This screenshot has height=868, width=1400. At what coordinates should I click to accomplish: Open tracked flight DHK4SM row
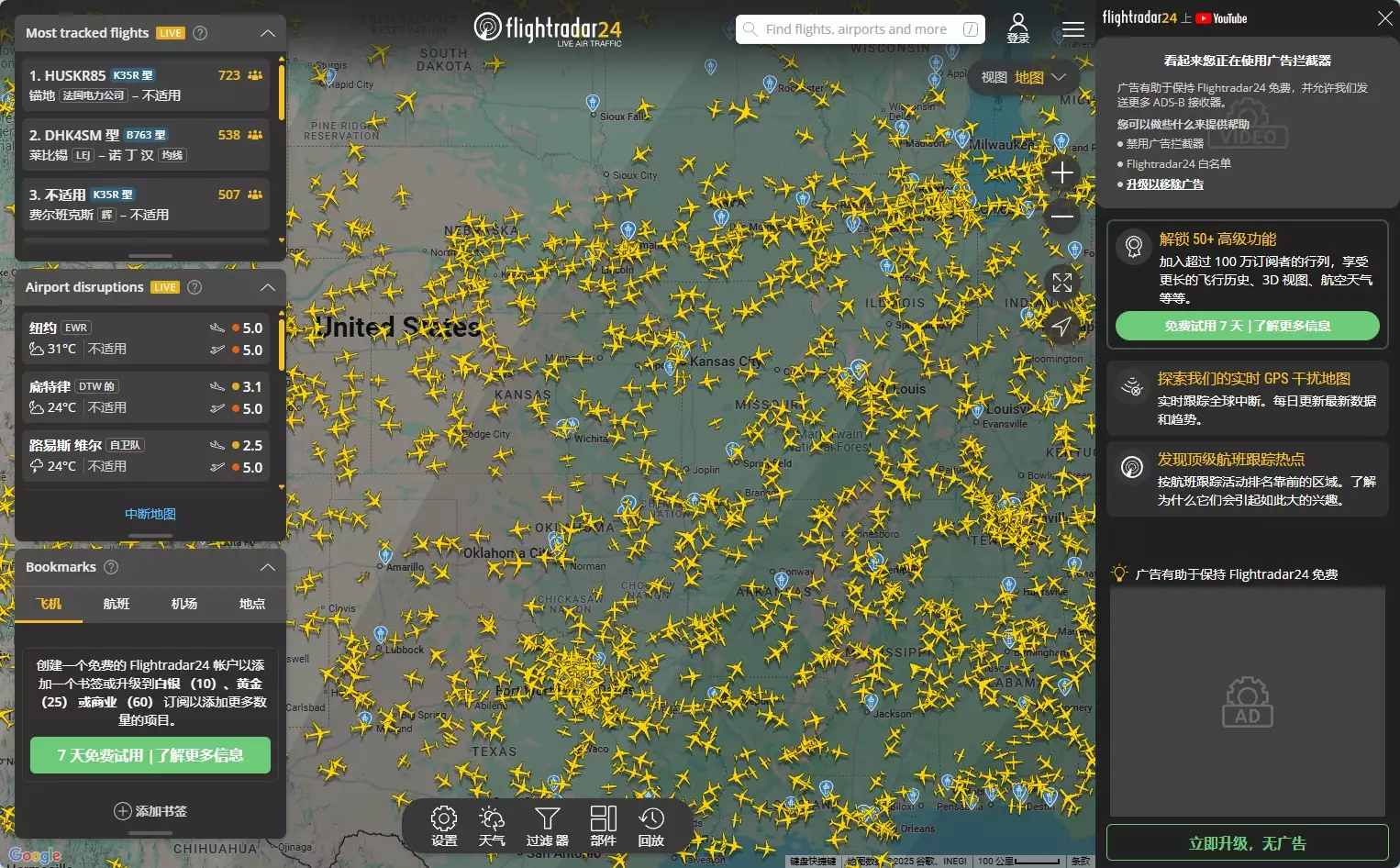[x=146, y=145]
